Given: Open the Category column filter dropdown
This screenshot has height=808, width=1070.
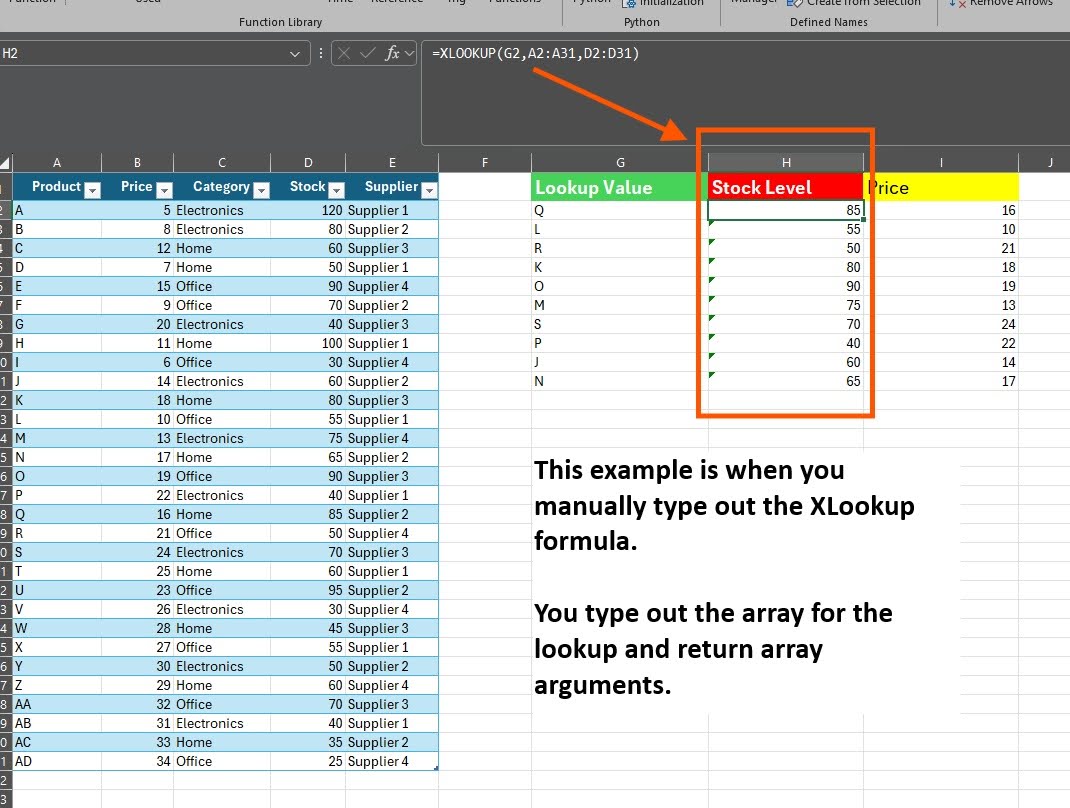Looking at the screenshot, I should pos(261,189).
